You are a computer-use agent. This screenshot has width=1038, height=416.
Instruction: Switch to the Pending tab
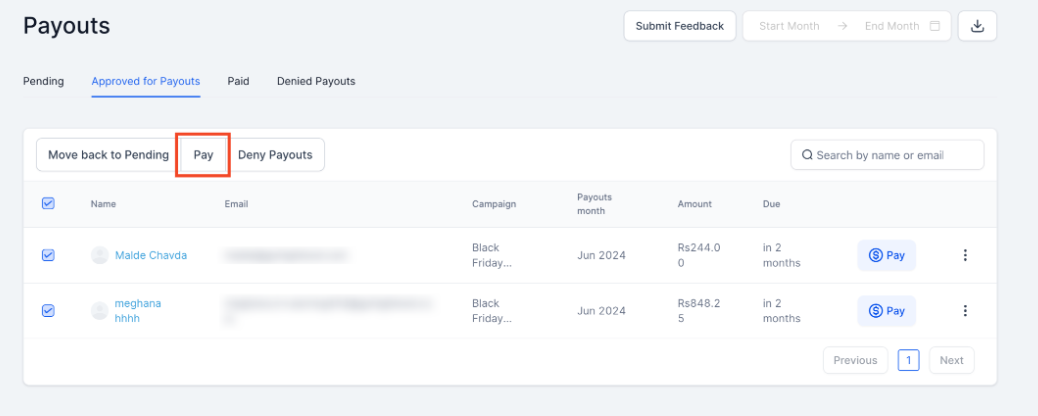click(x=43, y=81)
